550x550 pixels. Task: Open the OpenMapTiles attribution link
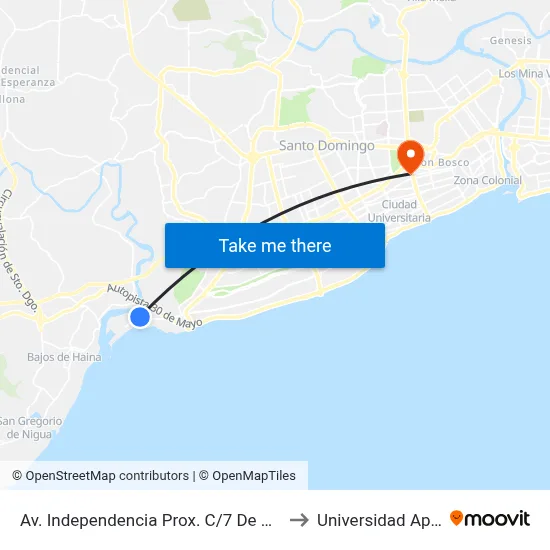(x=247, y=476)
